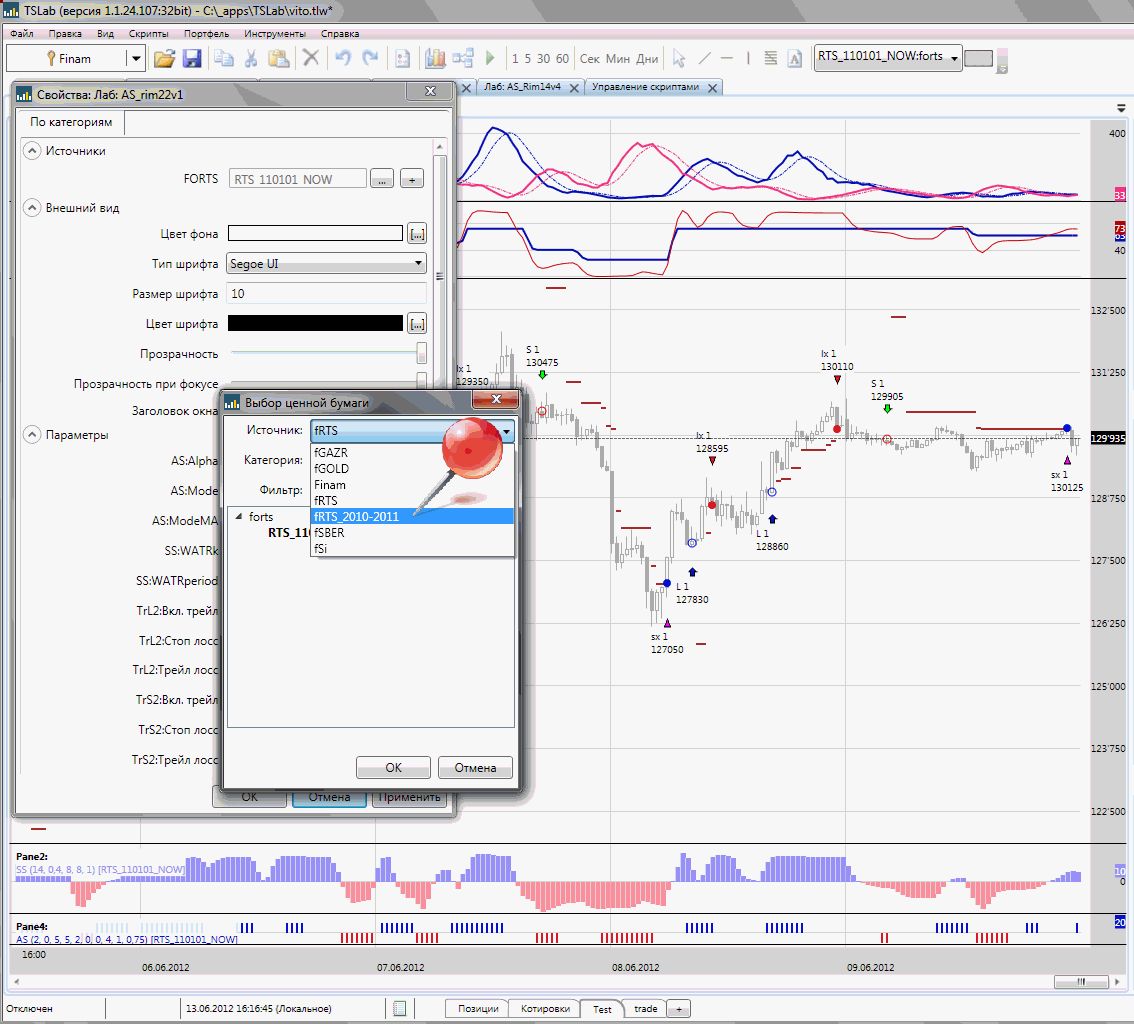Image resolution: width=1134 pixels, height=1024 pixels.
Task: Toggle the 30 interval button
Action: (543, 59)
